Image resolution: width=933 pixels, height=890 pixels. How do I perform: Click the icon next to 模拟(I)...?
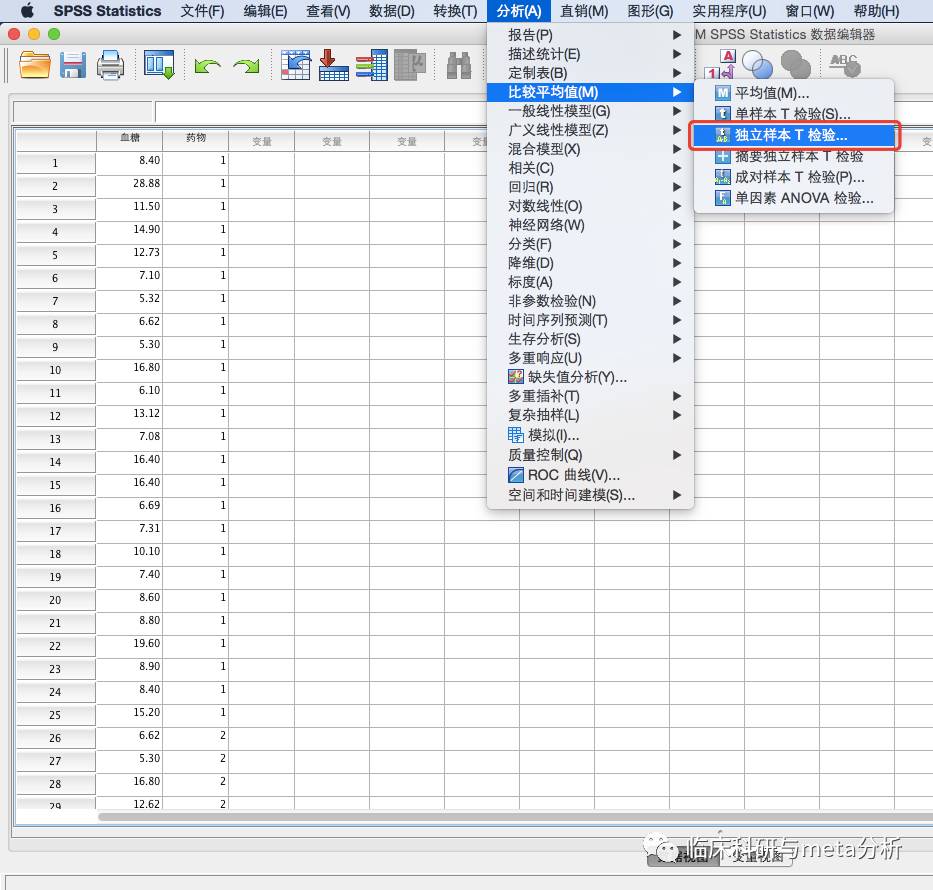coord(516,435)
